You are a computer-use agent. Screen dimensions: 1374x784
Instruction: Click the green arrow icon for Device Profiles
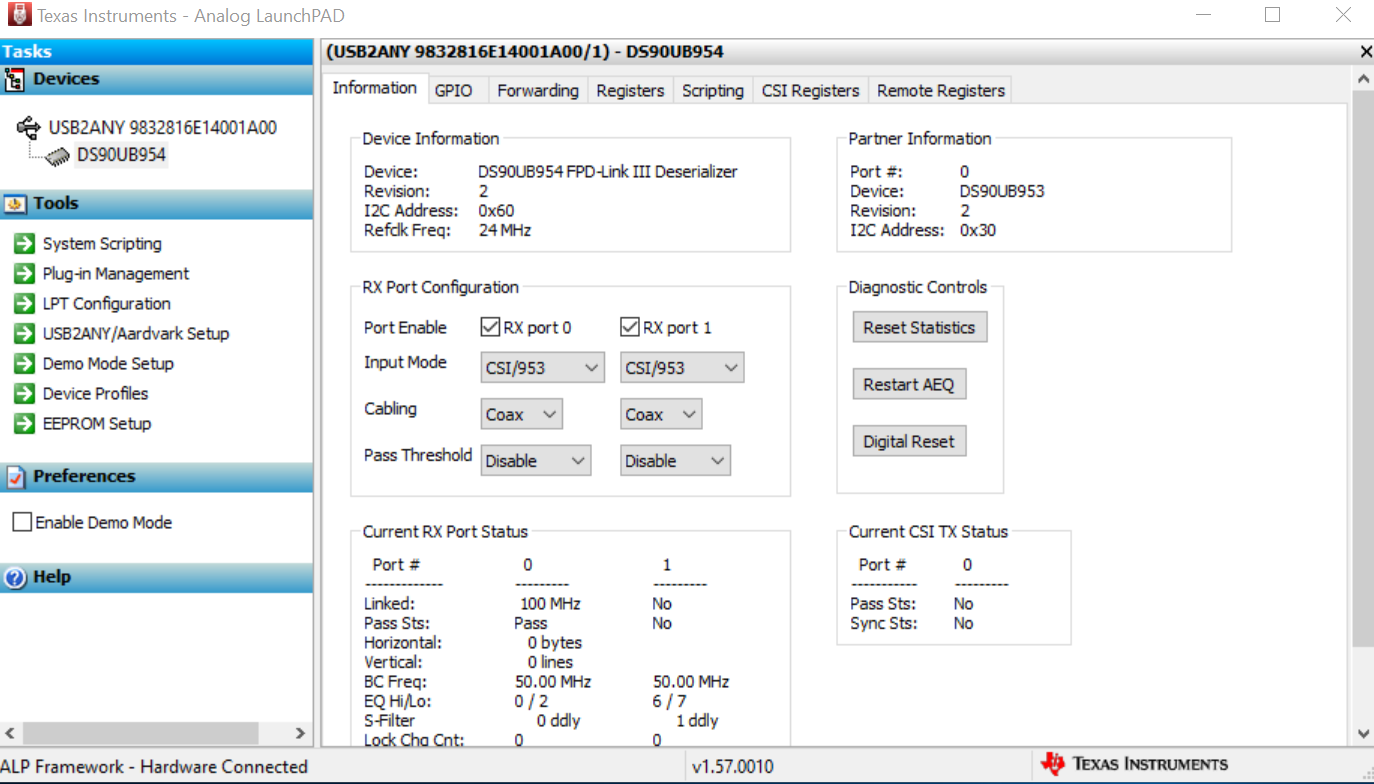25,394
